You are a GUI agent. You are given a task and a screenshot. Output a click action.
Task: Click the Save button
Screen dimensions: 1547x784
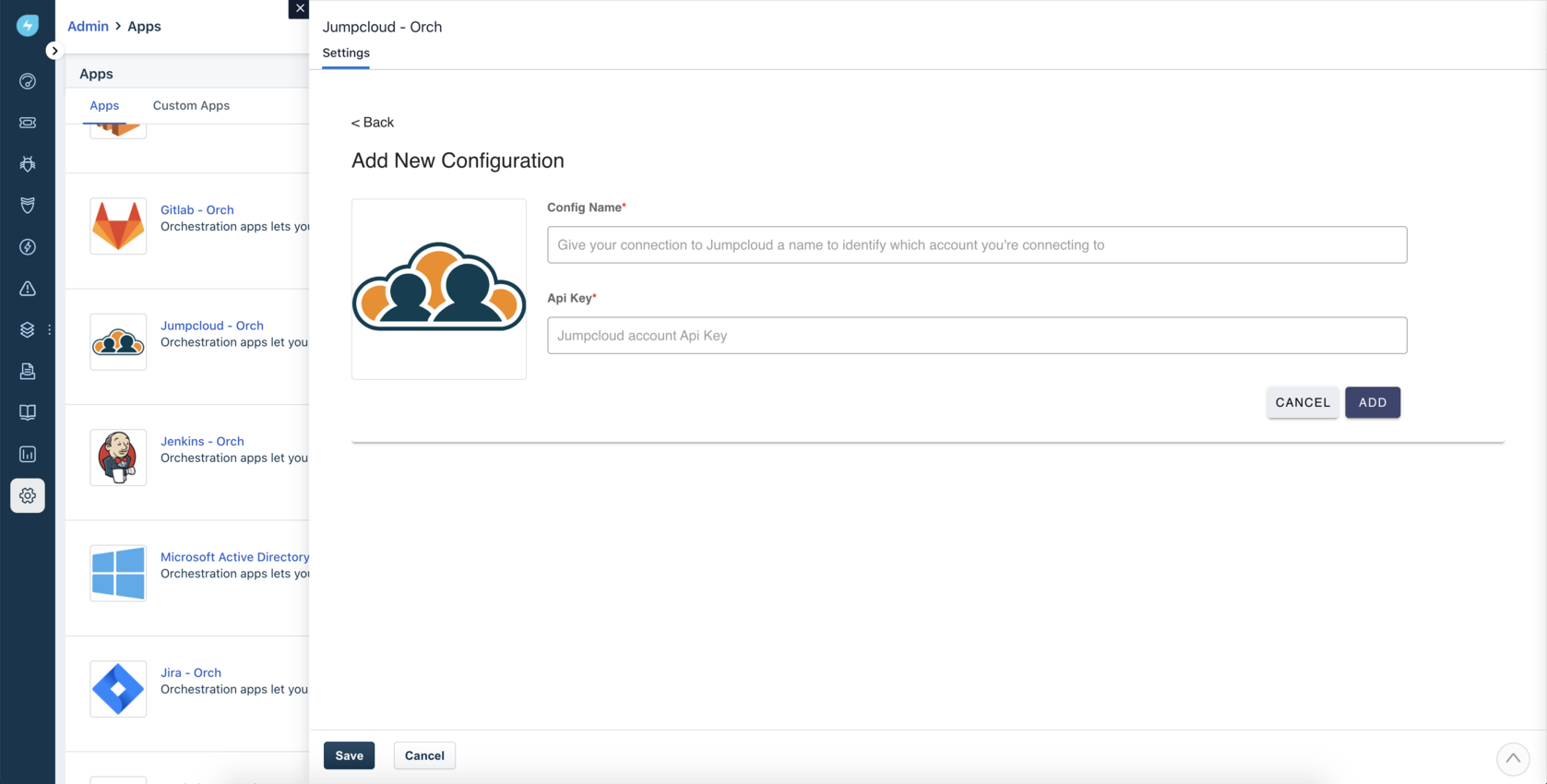click(349, 755)
